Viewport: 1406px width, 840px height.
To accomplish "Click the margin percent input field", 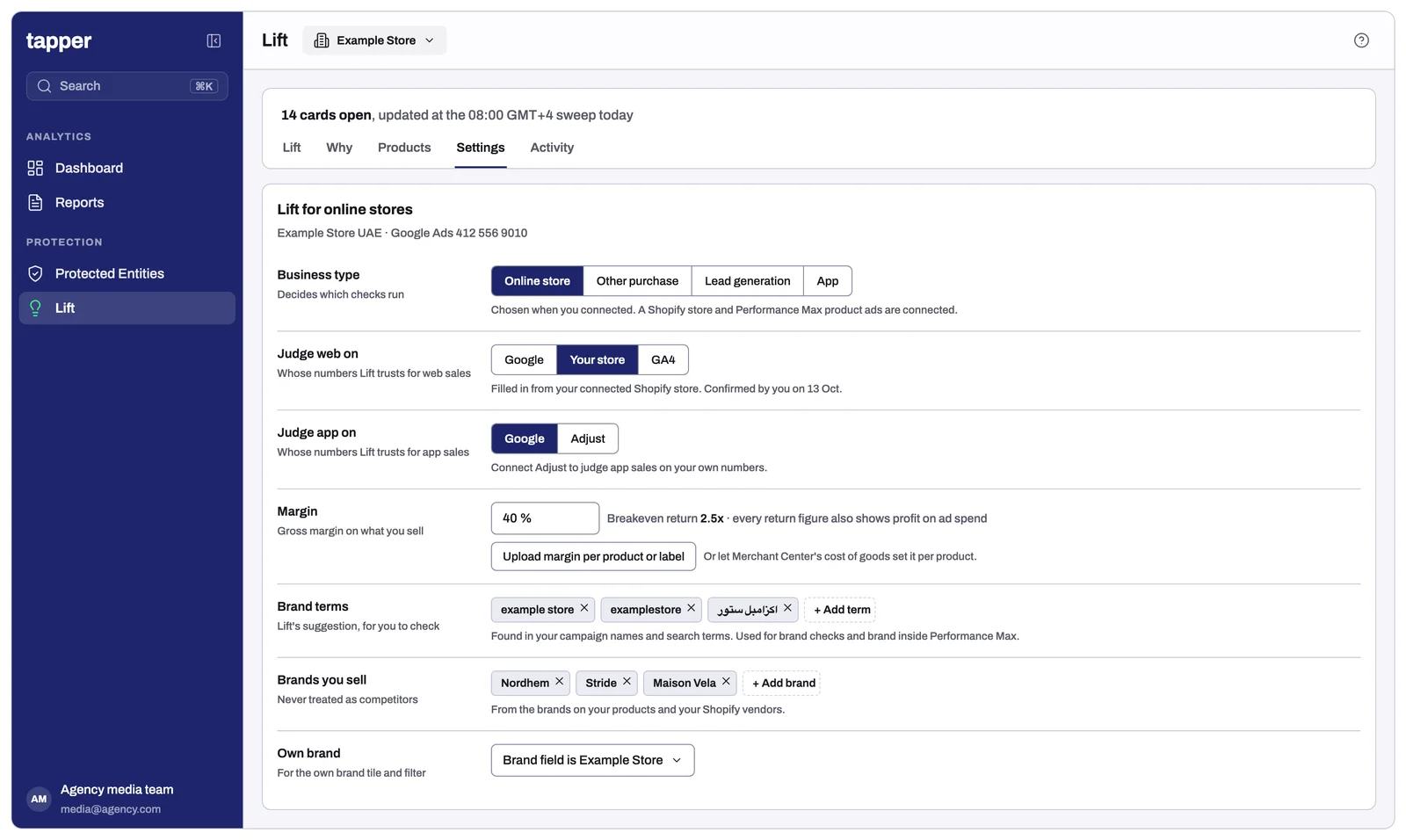I will 545,518.
